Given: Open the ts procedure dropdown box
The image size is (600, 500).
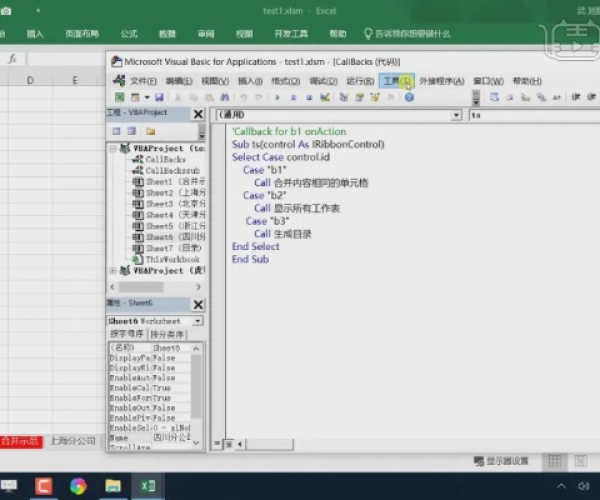Looking at the screenshot, I should pyautogui.click(x=534, y=115).
